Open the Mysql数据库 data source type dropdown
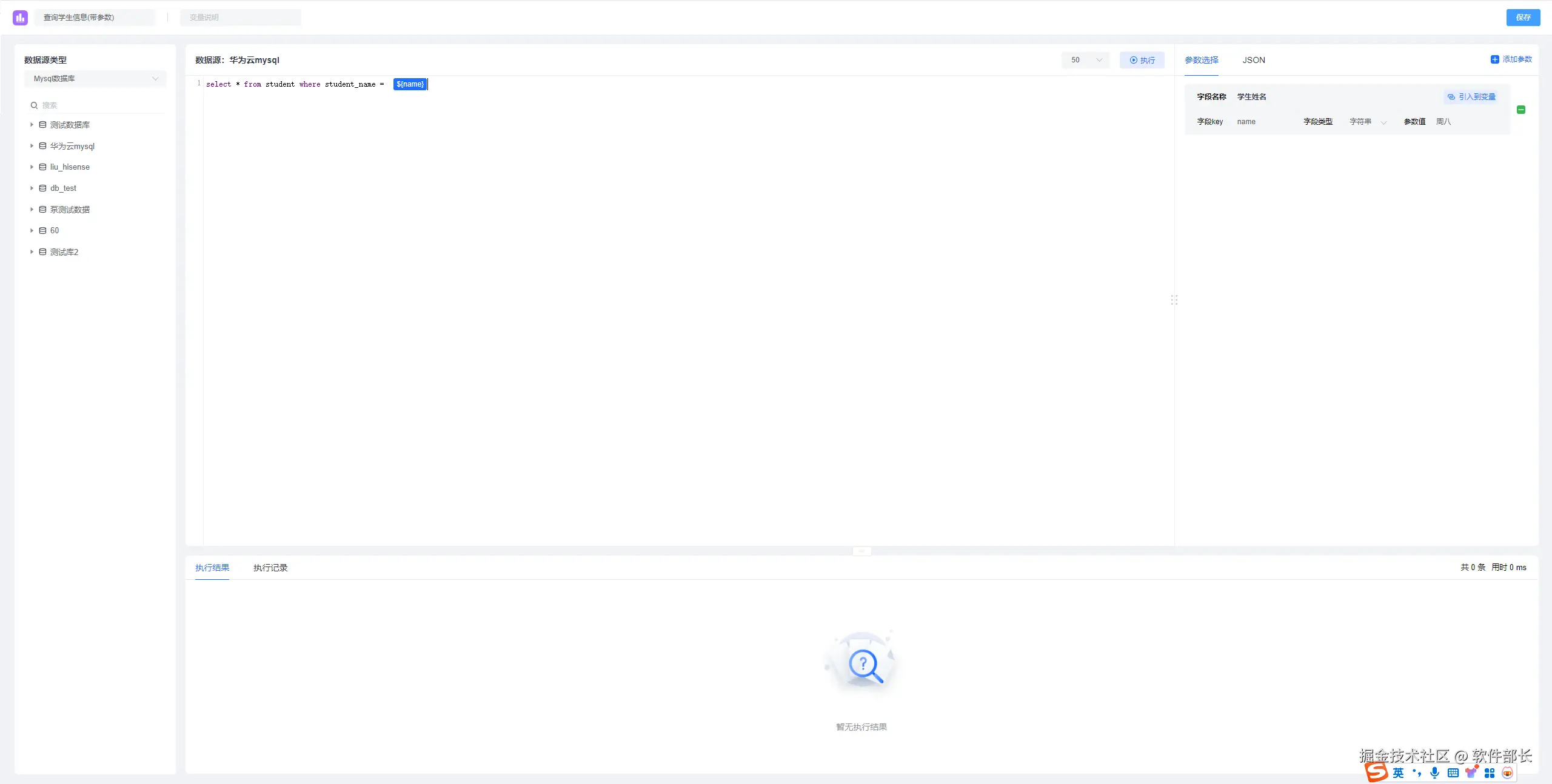 click(95, 79)
